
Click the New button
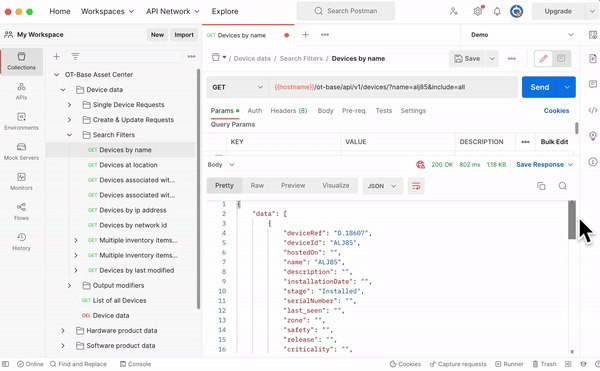pyautogui.click(x=157, y=35)
